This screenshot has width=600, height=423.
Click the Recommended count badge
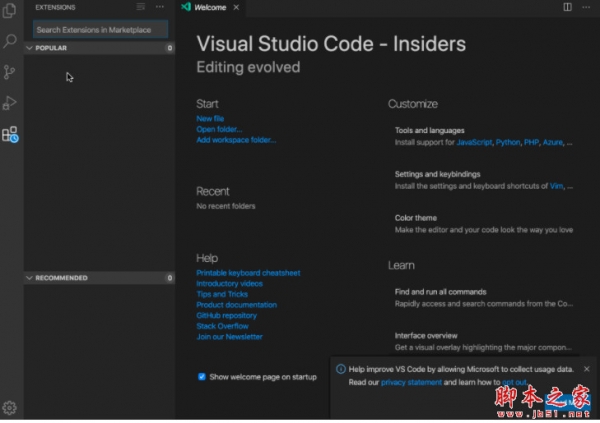(170, 278)
